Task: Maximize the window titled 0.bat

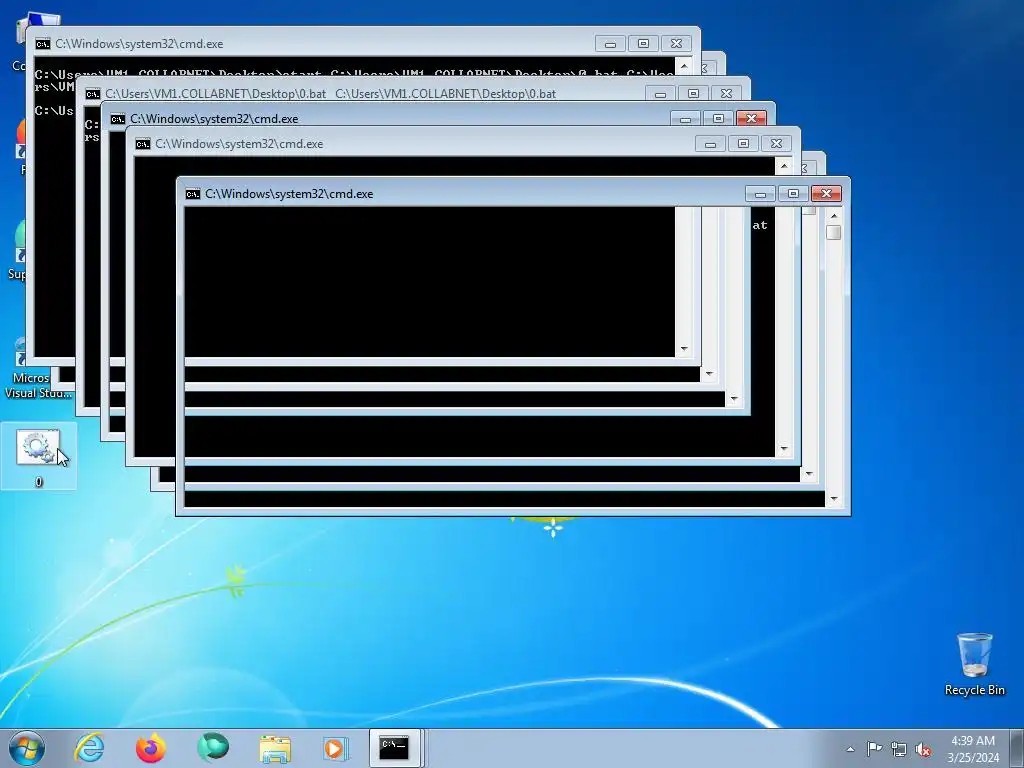Action: [x=693, y=94]
